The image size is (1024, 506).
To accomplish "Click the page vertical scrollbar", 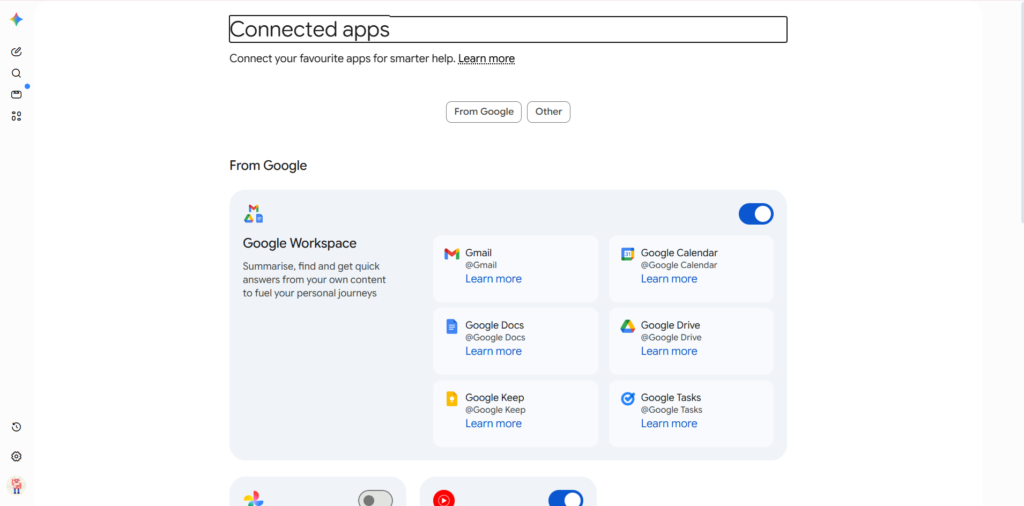I will click(1021, 111).
